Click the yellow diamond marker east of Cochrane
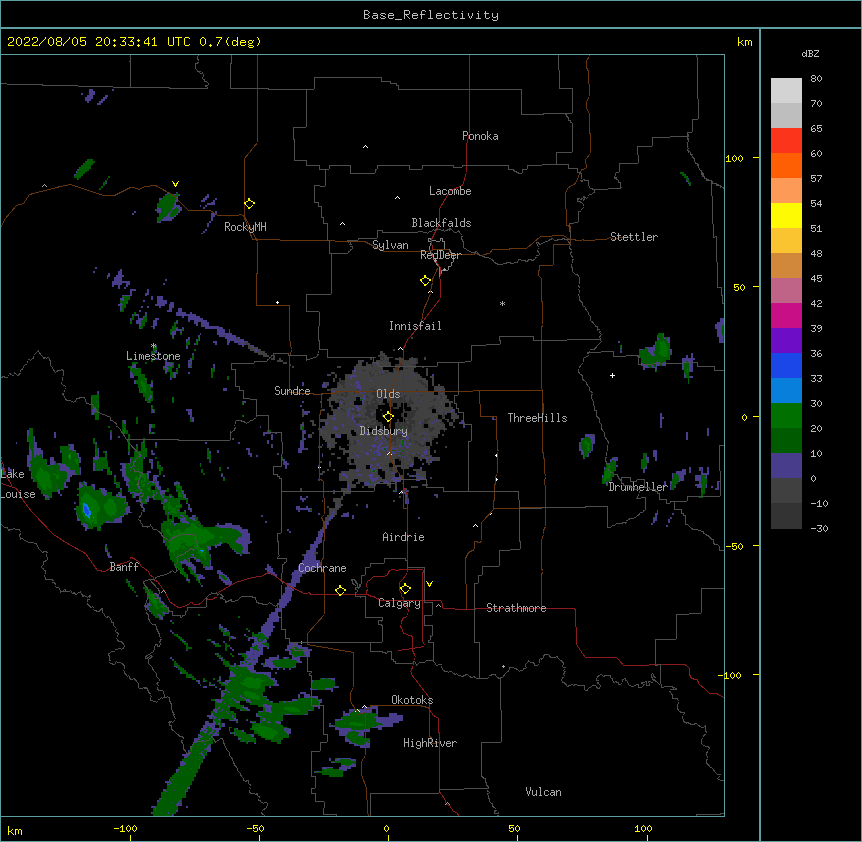The width and height of the screenshot is (862, 842). [x=340, y=590]
